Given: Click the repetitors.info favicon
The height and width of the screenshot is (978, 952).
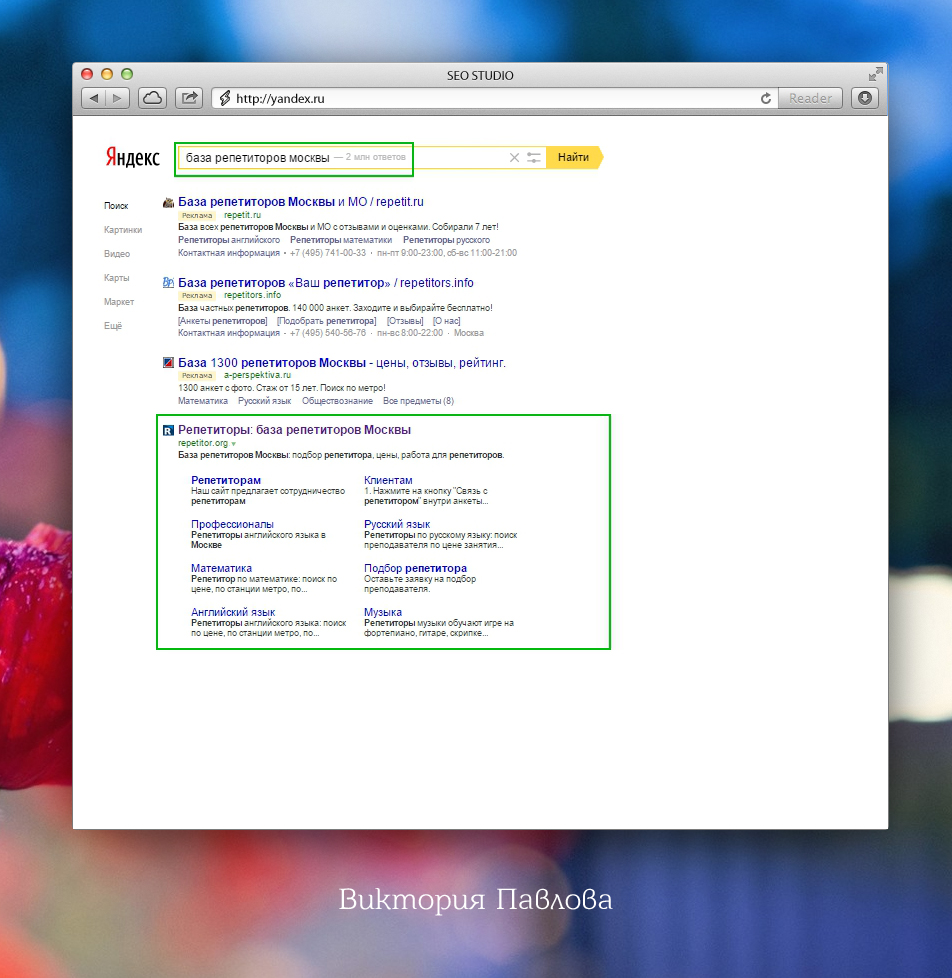Looking at the screenshot, I should [168, 283].
